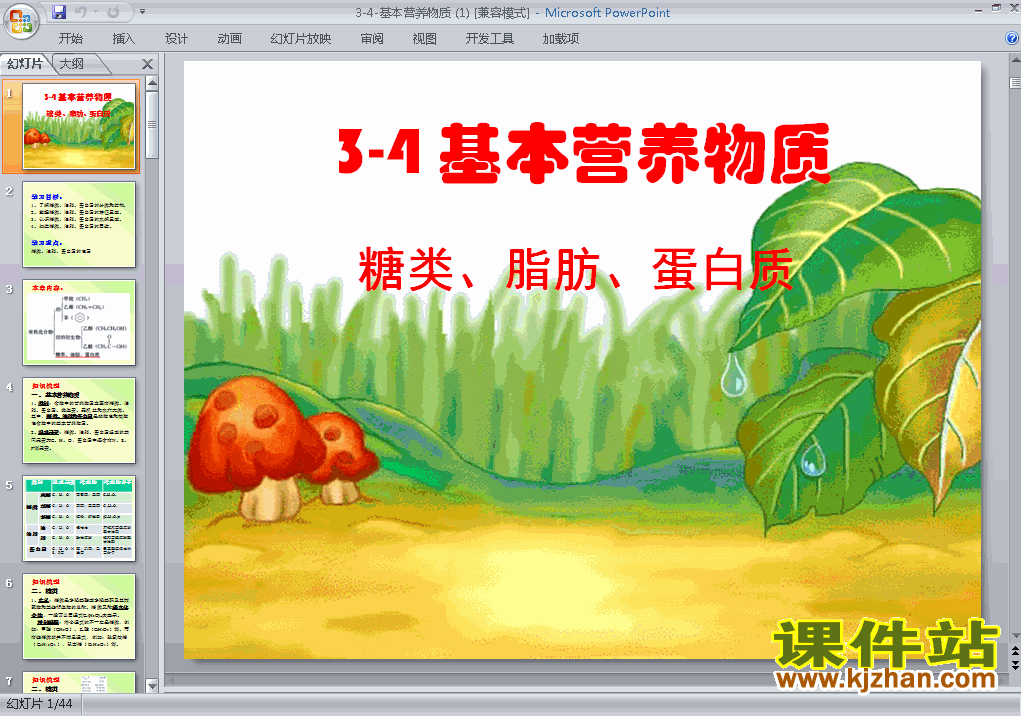Open the 幻灯片放映 ribbon tab
This screenshot has width=1021, height=716.
tap(301, 38)
